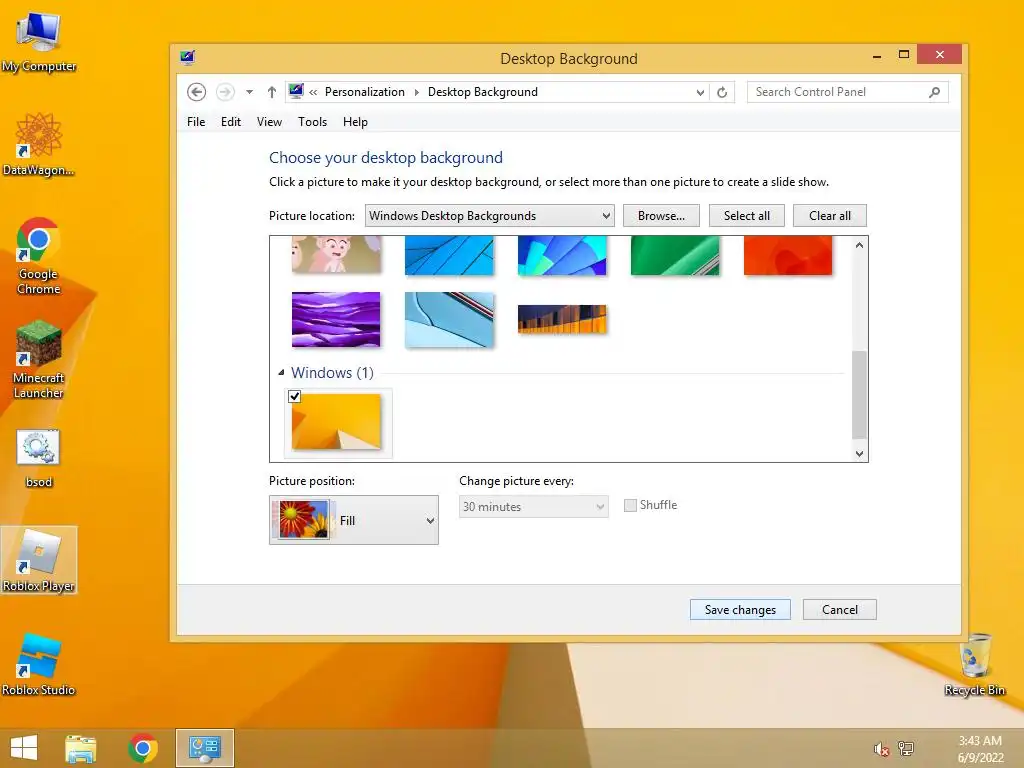Click wallpaper list scroll up arrow
Viewport: 1024px width, 768px height.
(x=859, y=245)
